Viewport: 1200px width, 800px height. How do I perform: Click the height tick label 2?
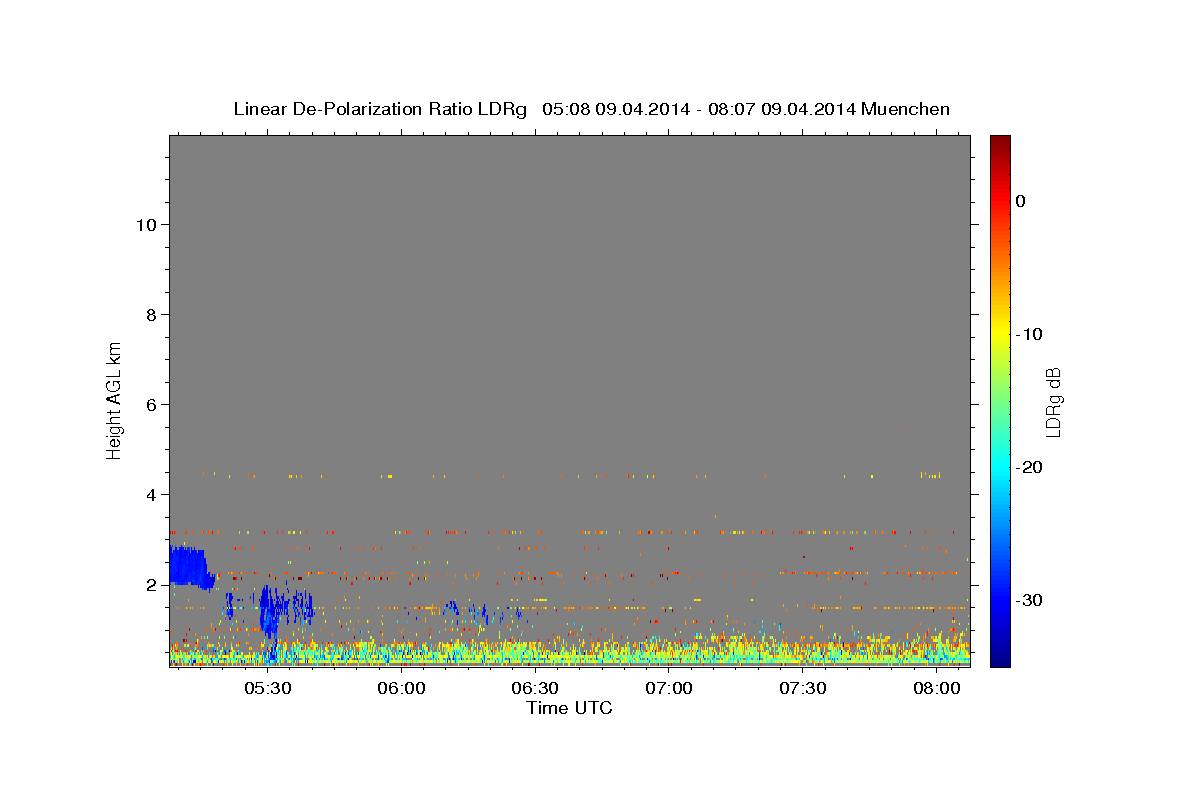click(x=151, y=585)
